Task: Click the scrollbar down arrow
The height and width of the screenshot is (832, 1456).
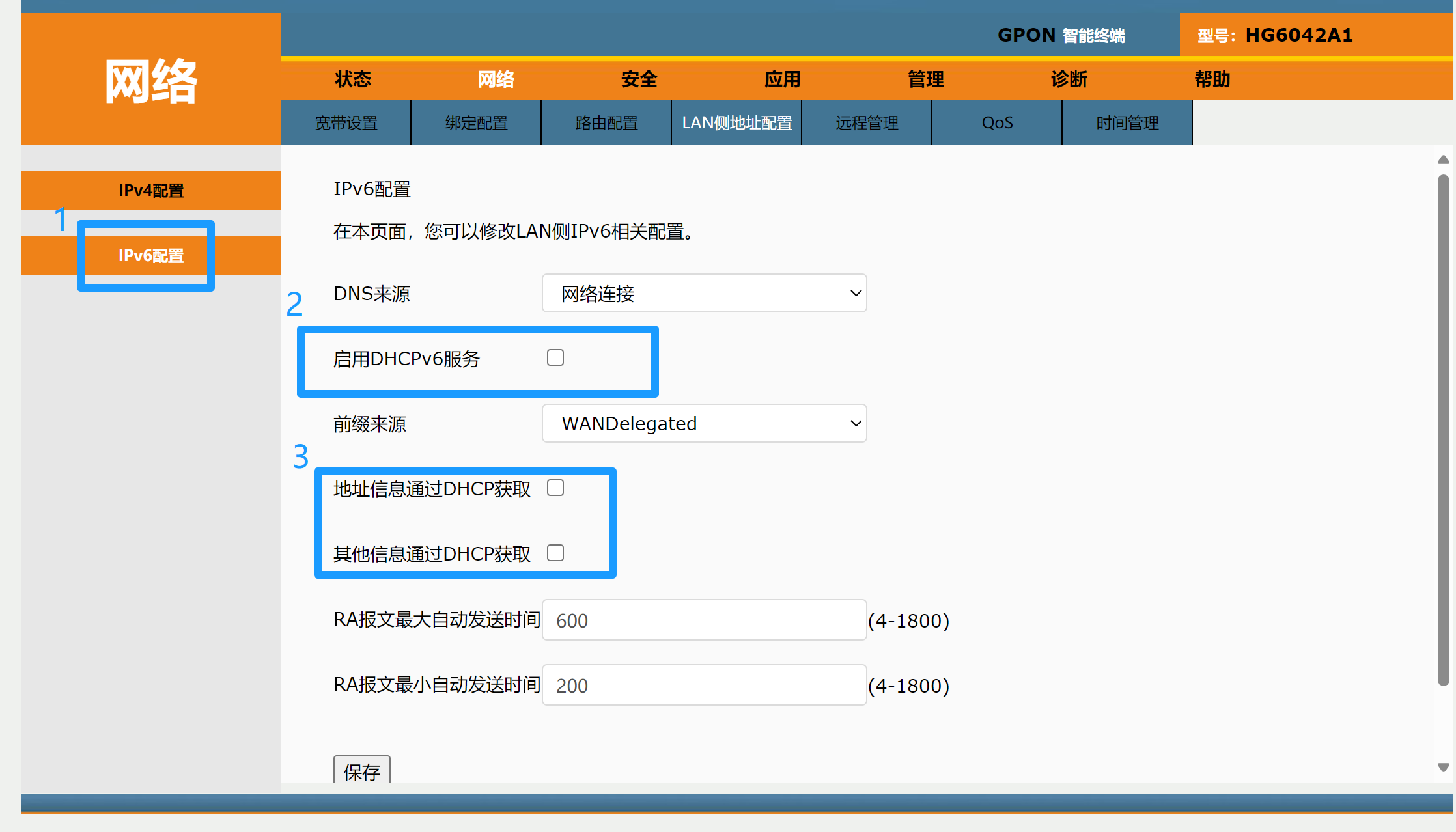Action: coord(1443,768)
